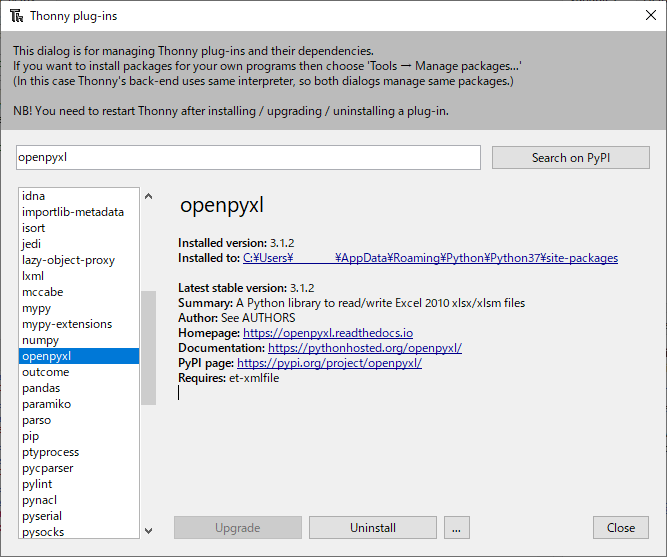Click the Uninstall button
667x557 pixels.
tap(372, 528)
